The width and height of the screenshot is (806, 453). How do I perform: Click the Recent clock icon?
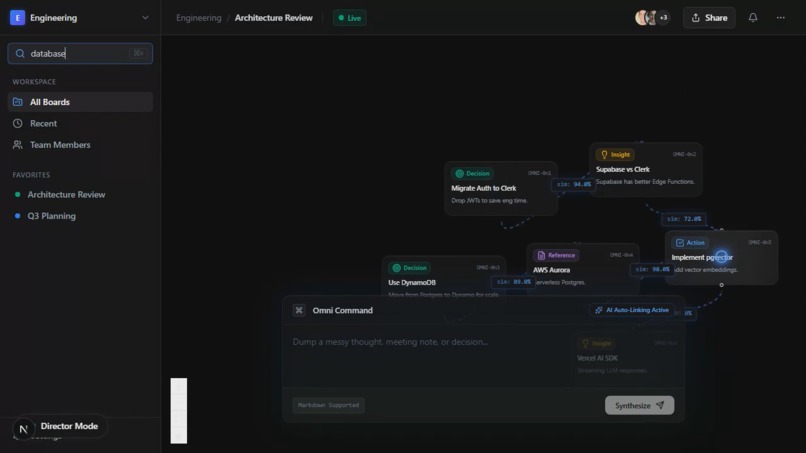pos(17,123)
